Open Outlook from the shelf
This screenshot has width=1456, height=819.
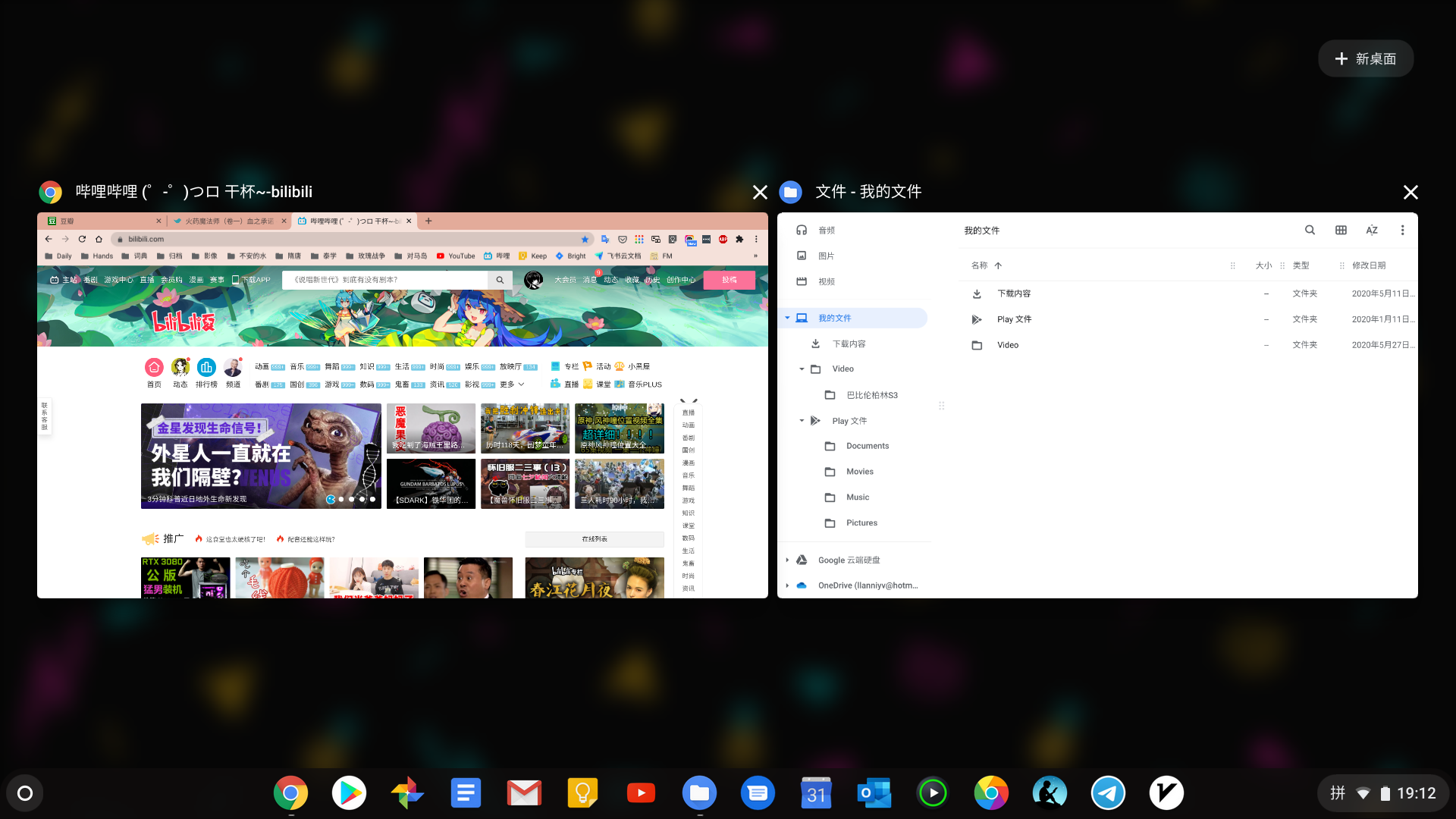point(874,793)
